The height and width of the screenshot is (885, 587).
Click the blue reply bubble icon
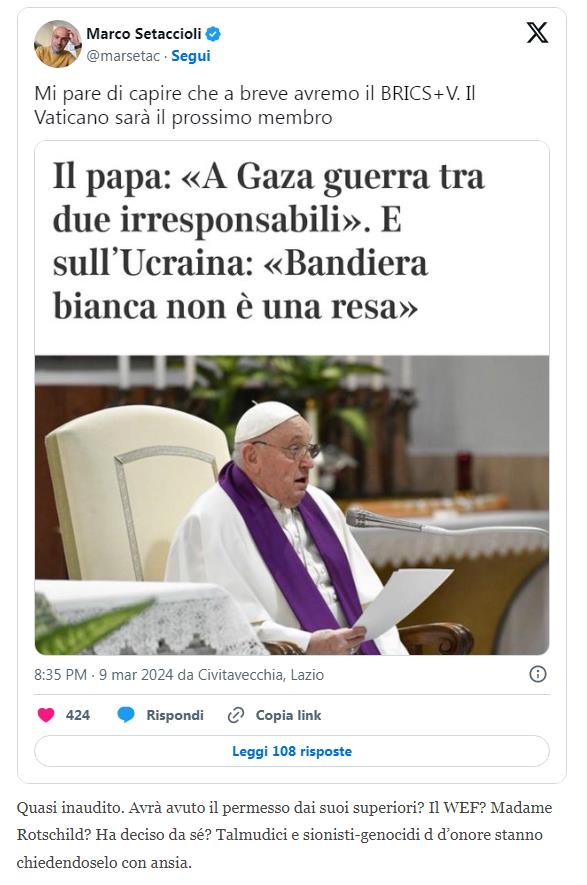126,715
